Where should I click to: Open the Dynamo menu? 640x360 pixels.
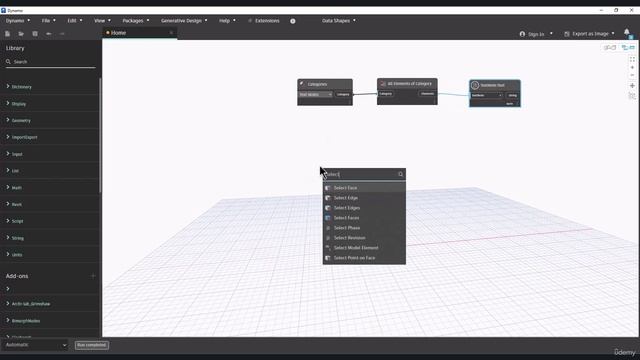coord(18,20)
